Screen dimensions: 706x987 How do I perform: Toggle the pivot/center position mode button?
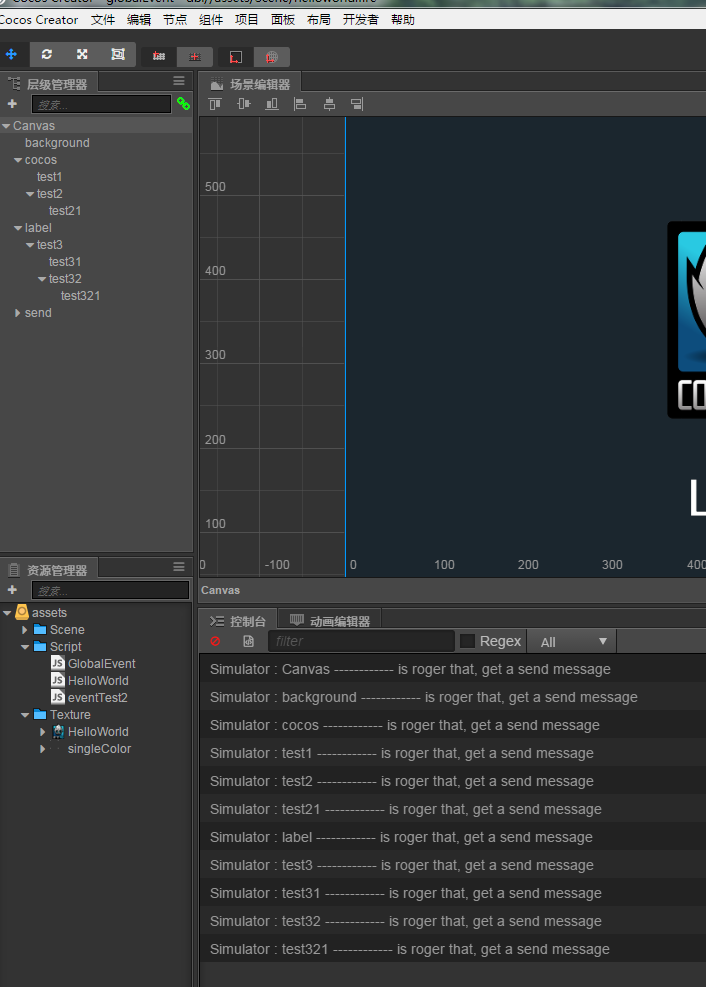point(159,57)
